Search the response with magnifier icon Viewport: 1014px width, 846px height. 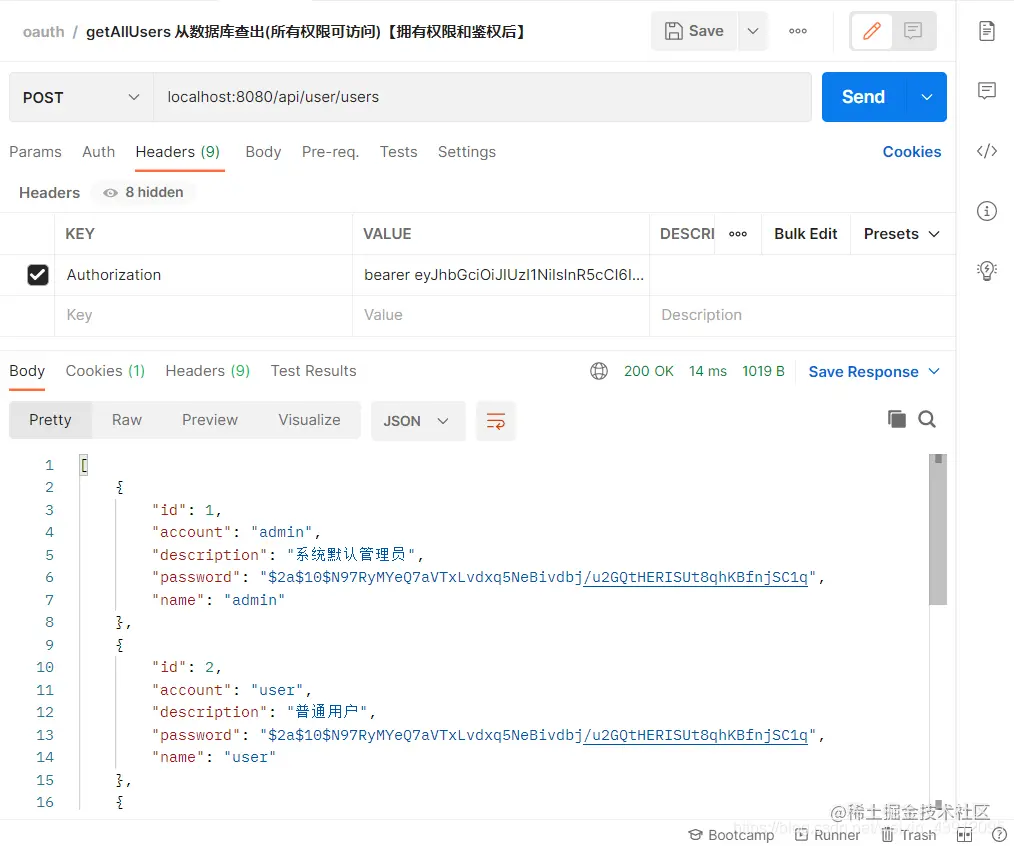pos(927,419)
